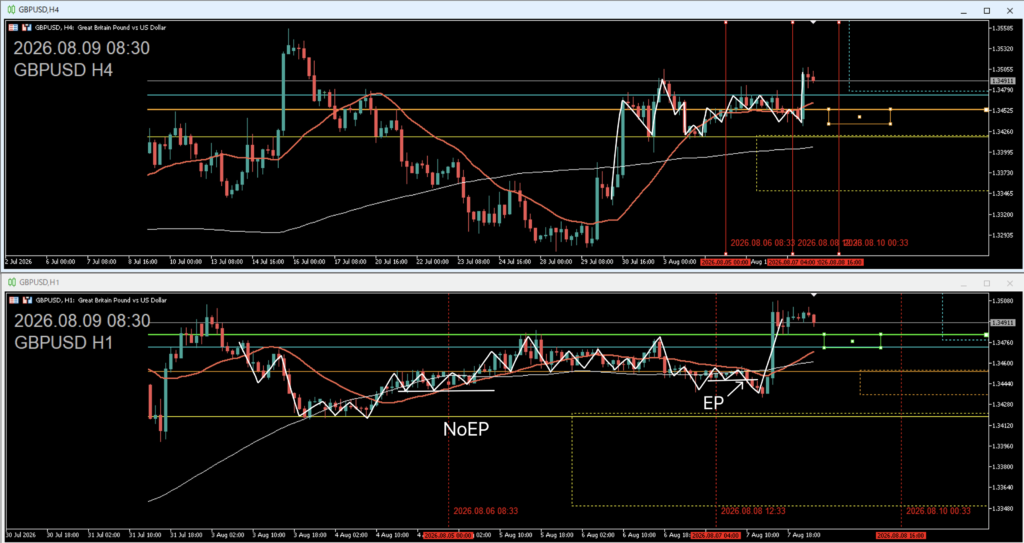Click the GBPUSD H4 large label
Image resolution: width=1024 pixels, height=543 pixels.
coord(64,70)
